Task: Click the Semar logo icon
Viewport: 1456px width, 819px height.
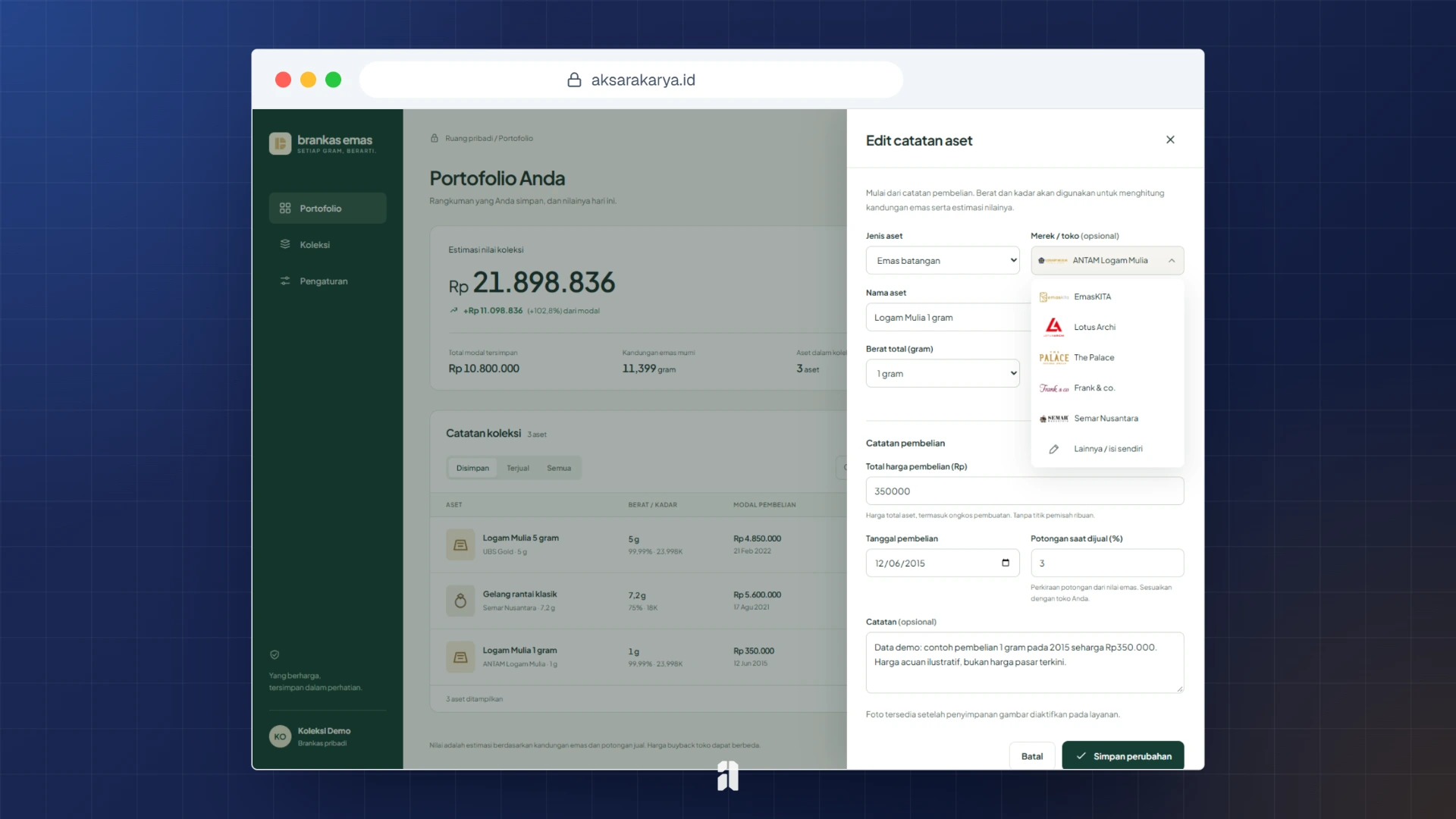Action: pyautogui.click(x=1054, y=419)
